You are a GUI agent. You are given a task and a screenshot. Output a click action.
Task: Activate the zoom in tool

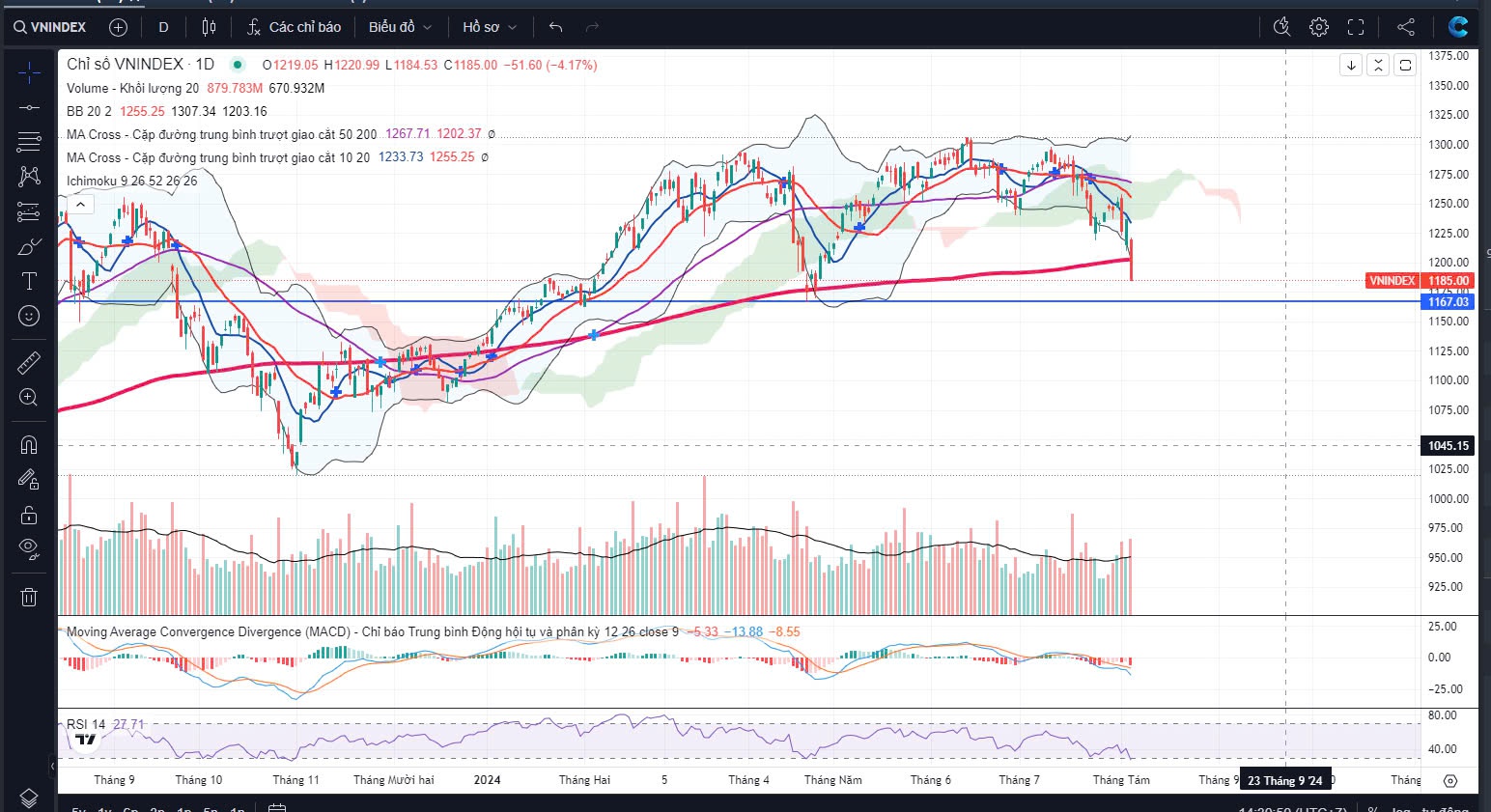pos(29,397)
